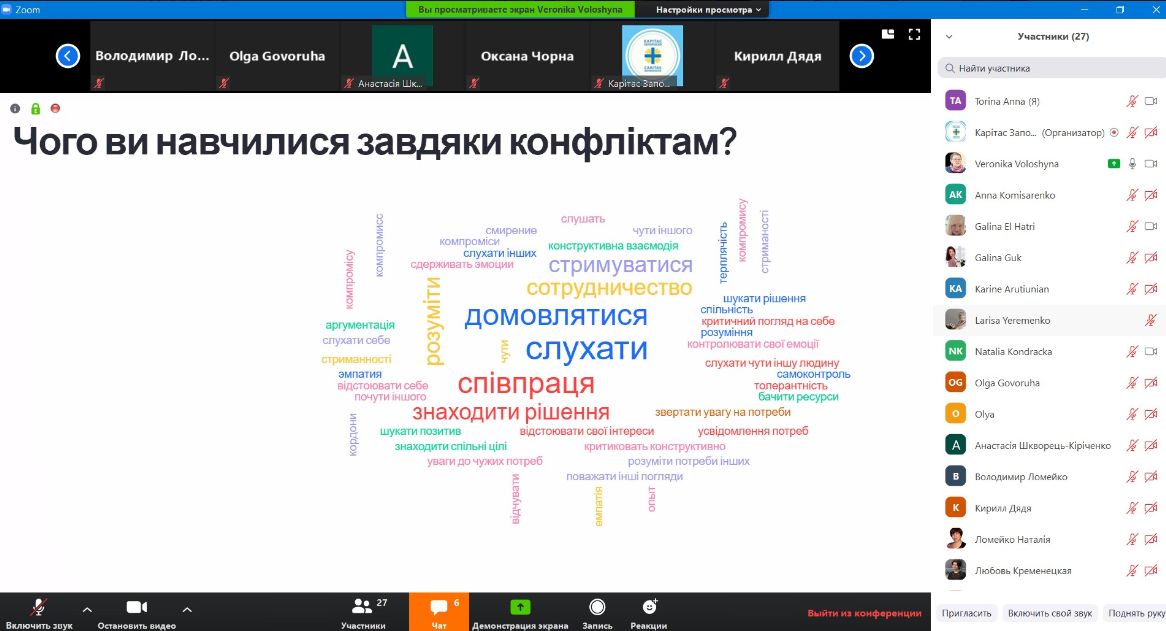Click Выйти из конференции
Viewport: 1166px width, 631px height.
864,613
